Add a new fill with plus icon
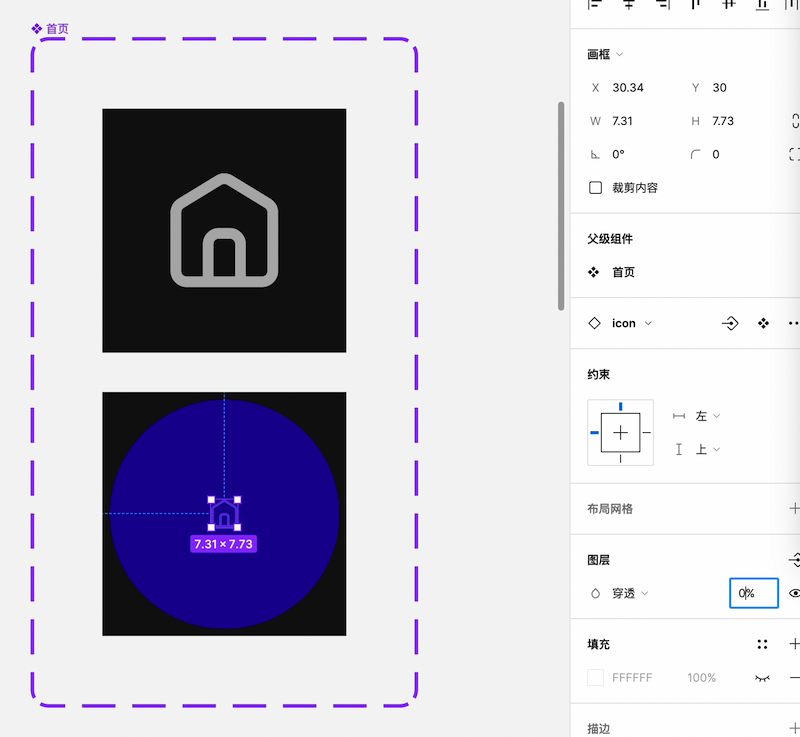800x737 pixels. 794,645
